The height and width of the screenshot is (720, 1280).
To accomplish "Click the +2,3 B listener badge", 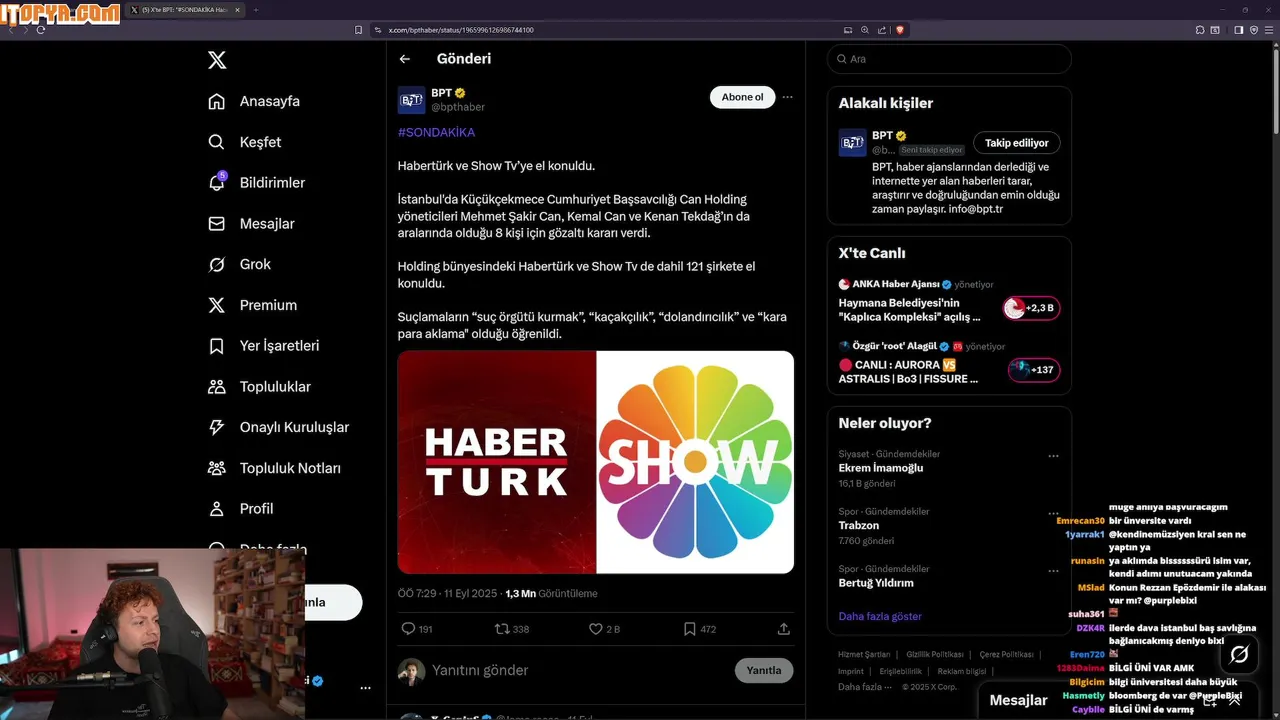I will point(1031,308).
